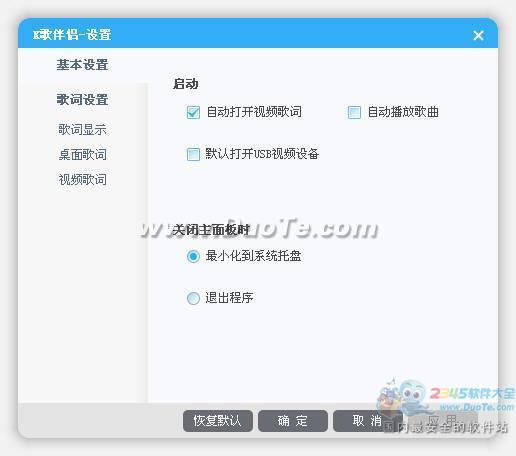
Task: Uncheck 自动打开视频歌词 checkbox
Action: pos(193,112)
